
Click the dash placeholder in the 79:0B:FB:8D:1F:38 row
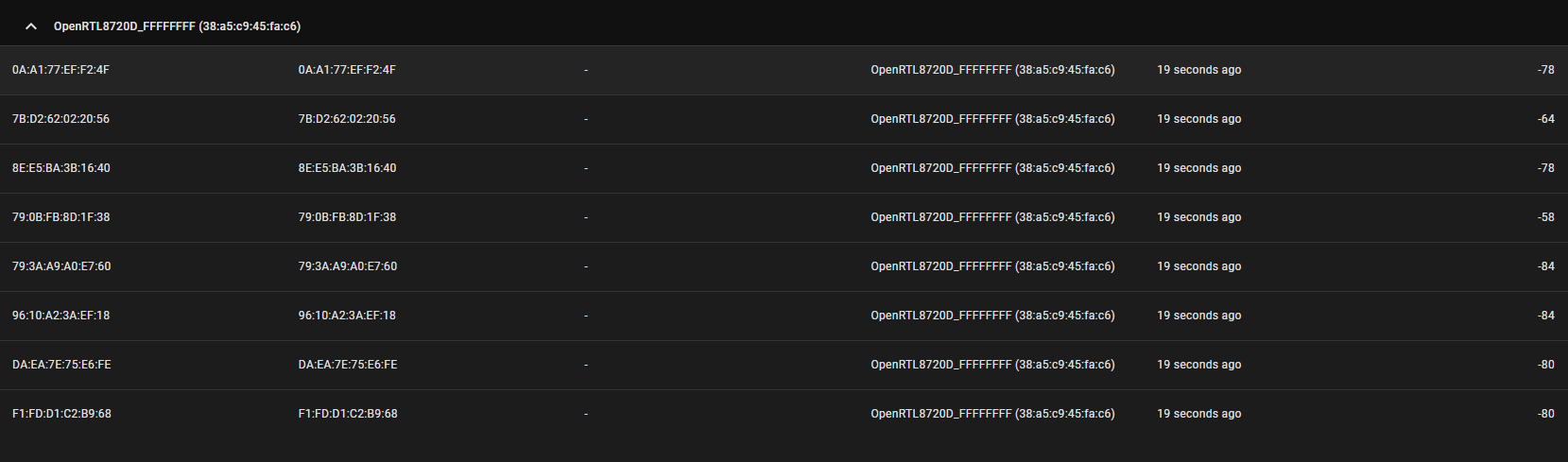pos(586,217)
